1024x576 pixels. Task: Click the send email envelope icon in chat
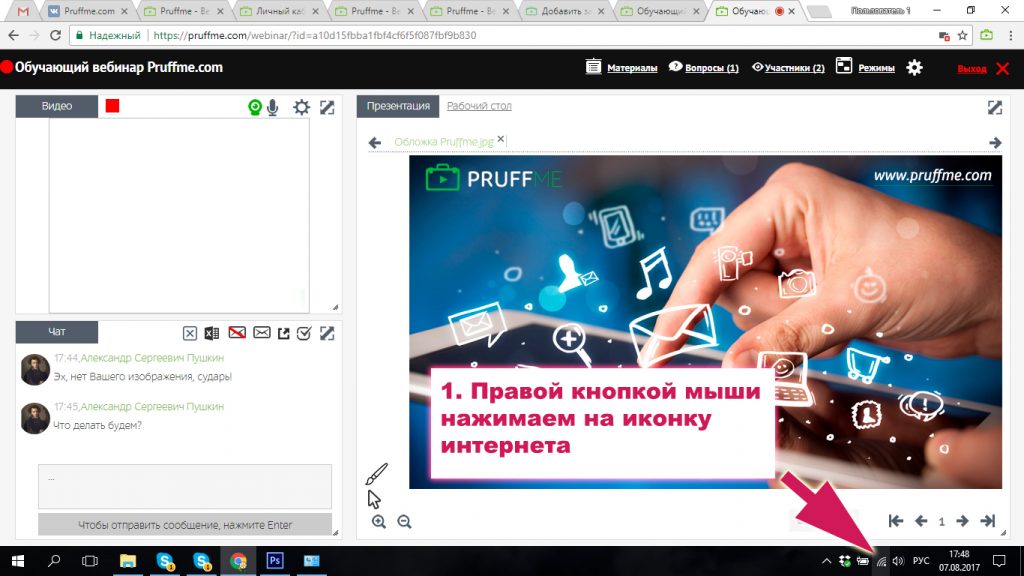pos(262,331)
